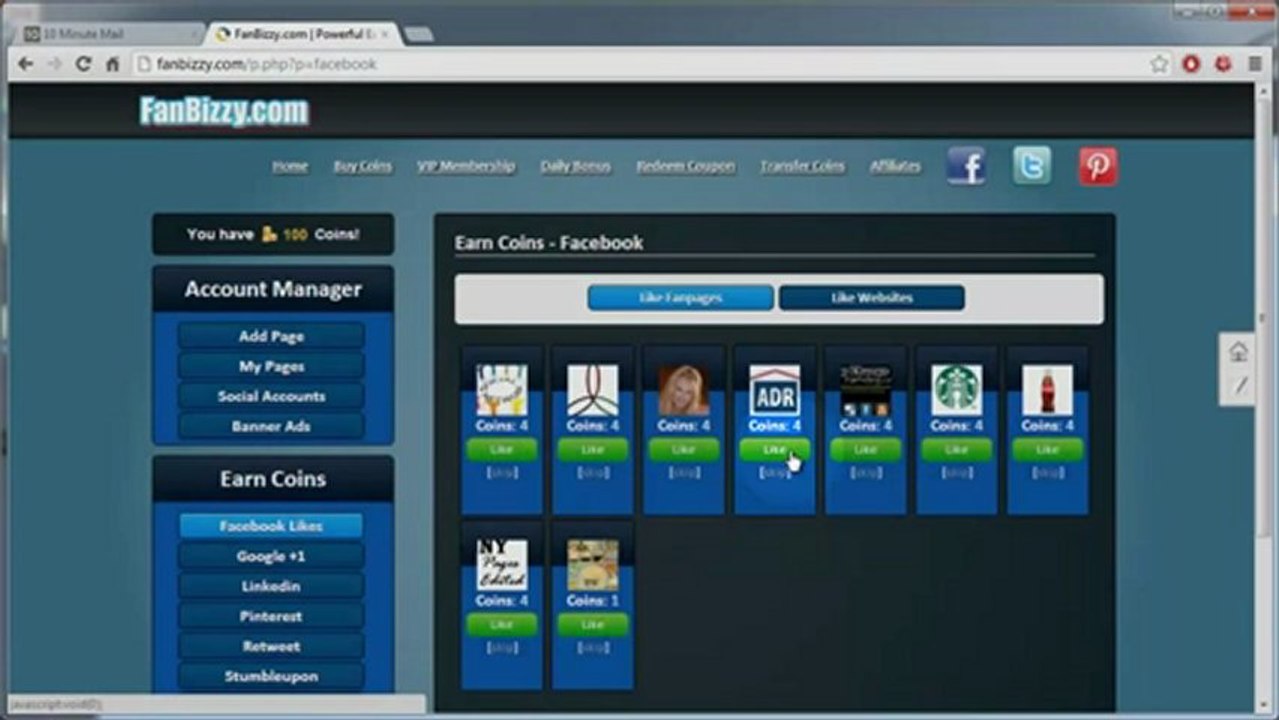Open the Affiliates link
The width and height of the screenshot is (1279, 720).
click(x=895, y=166)
